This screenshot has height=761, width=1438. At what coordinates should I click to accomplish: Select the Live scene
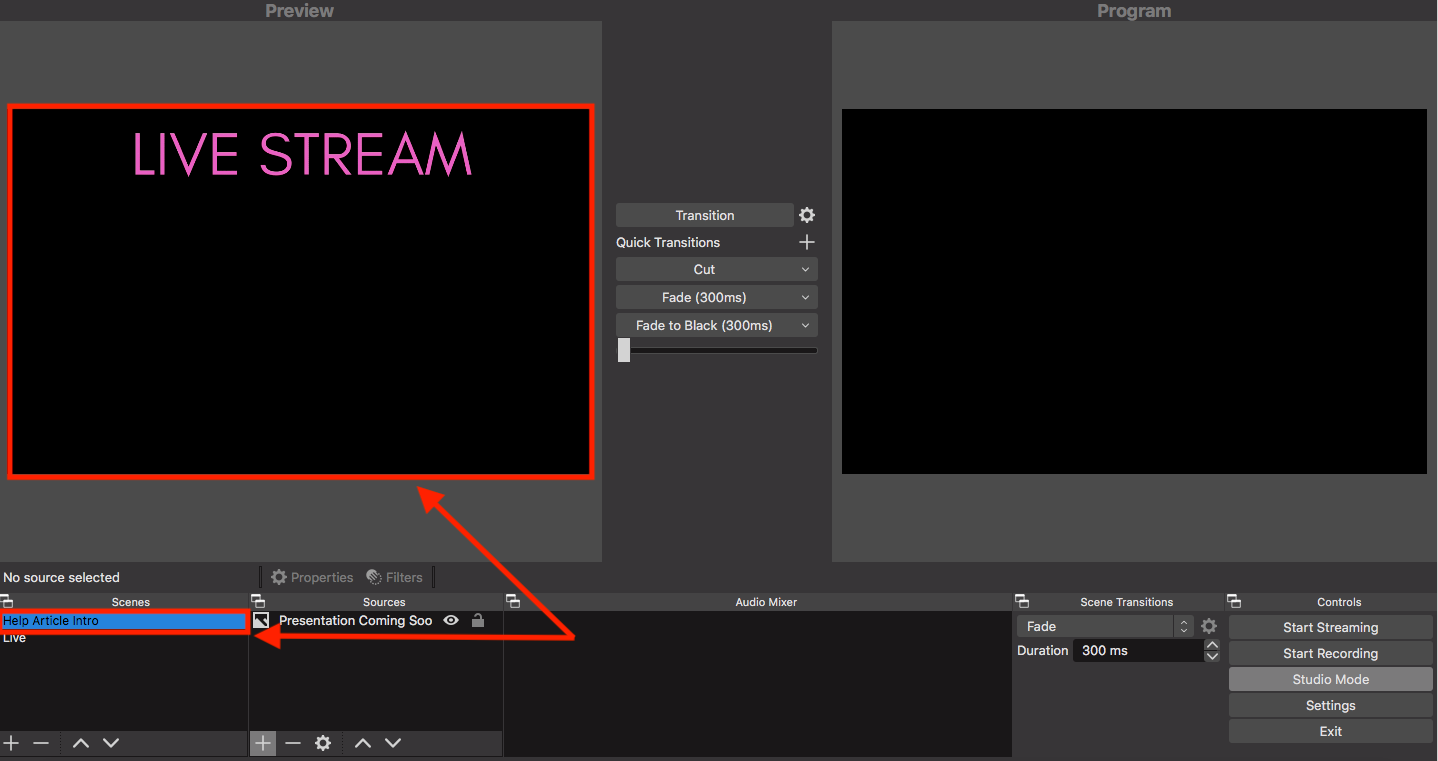pos(15,638)
